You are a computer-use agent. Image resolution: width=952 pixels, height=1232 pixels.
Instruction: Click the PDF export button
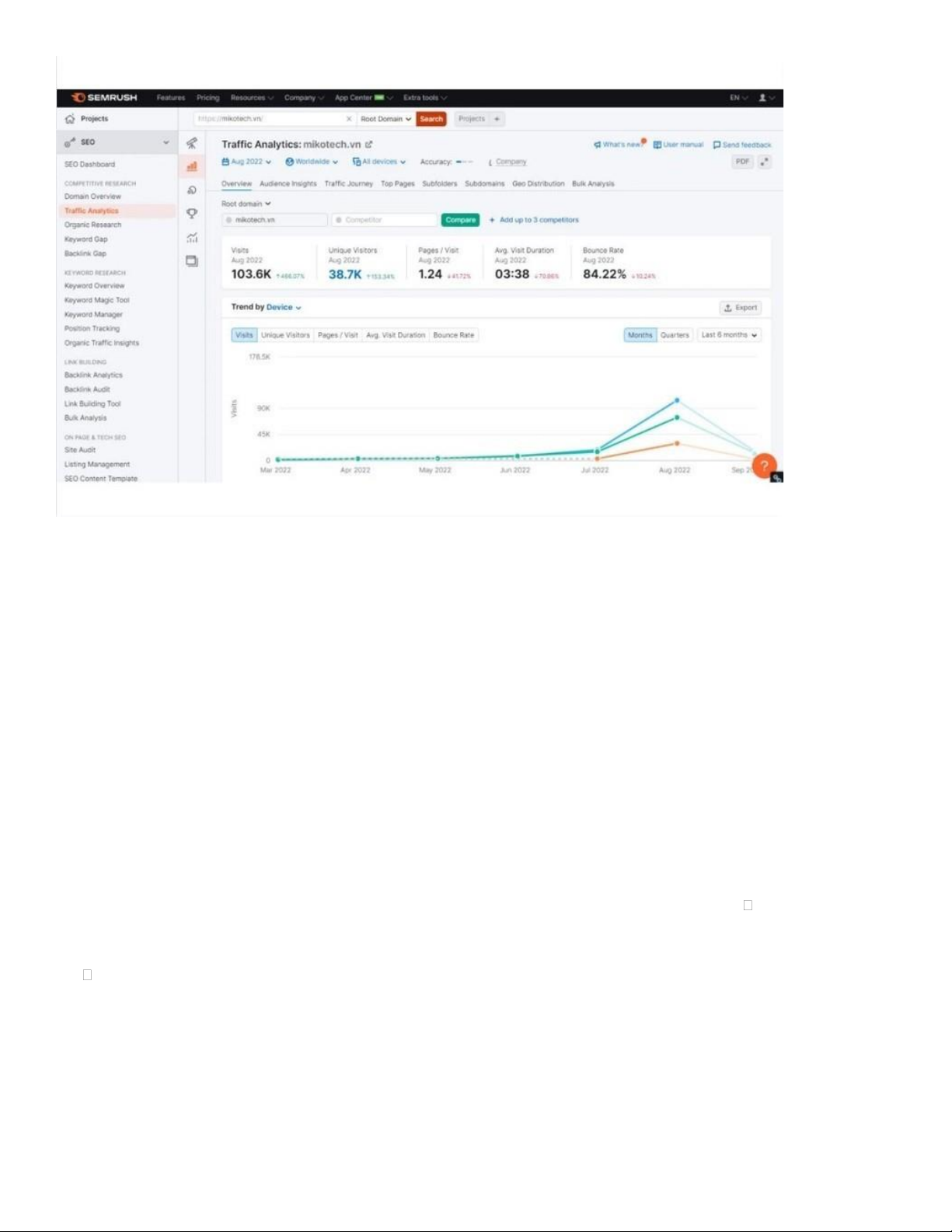pos(743,162)
